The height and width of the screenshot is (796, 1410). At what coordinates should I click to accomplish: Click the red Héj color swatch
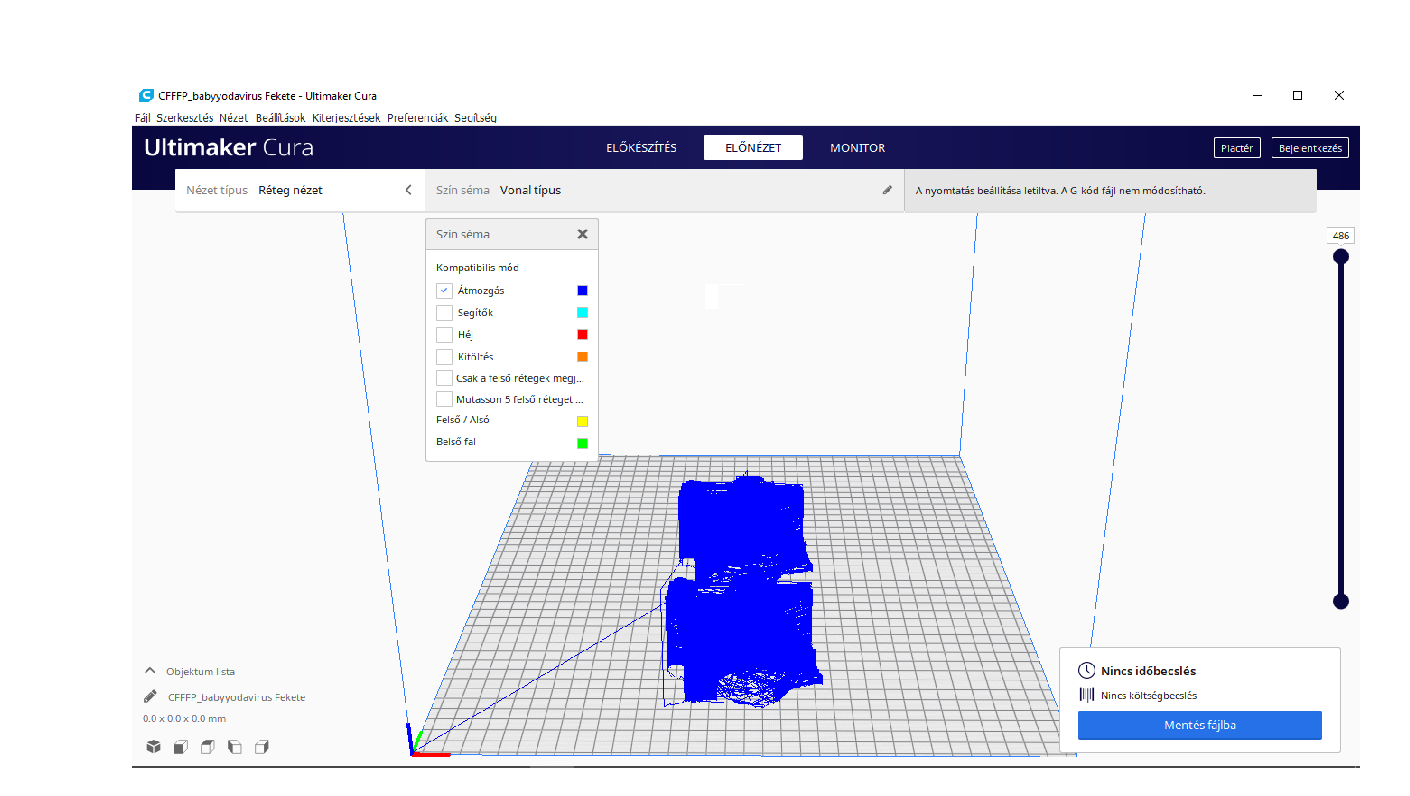[582, 335]
